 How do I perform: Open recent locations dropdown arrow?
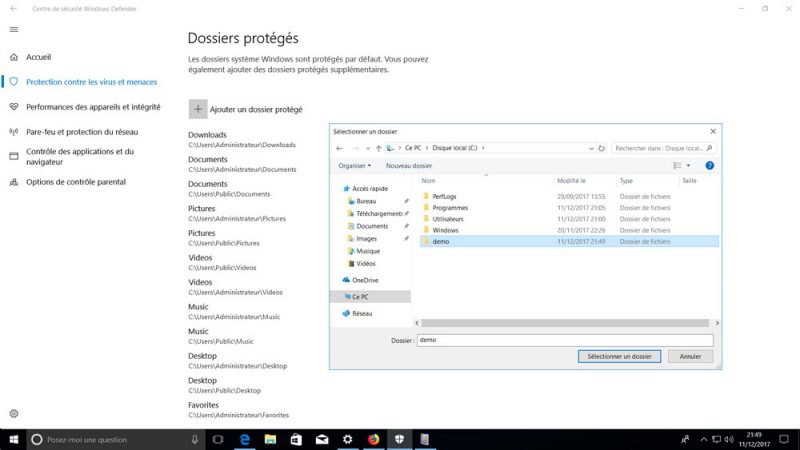tap(368, 148)
